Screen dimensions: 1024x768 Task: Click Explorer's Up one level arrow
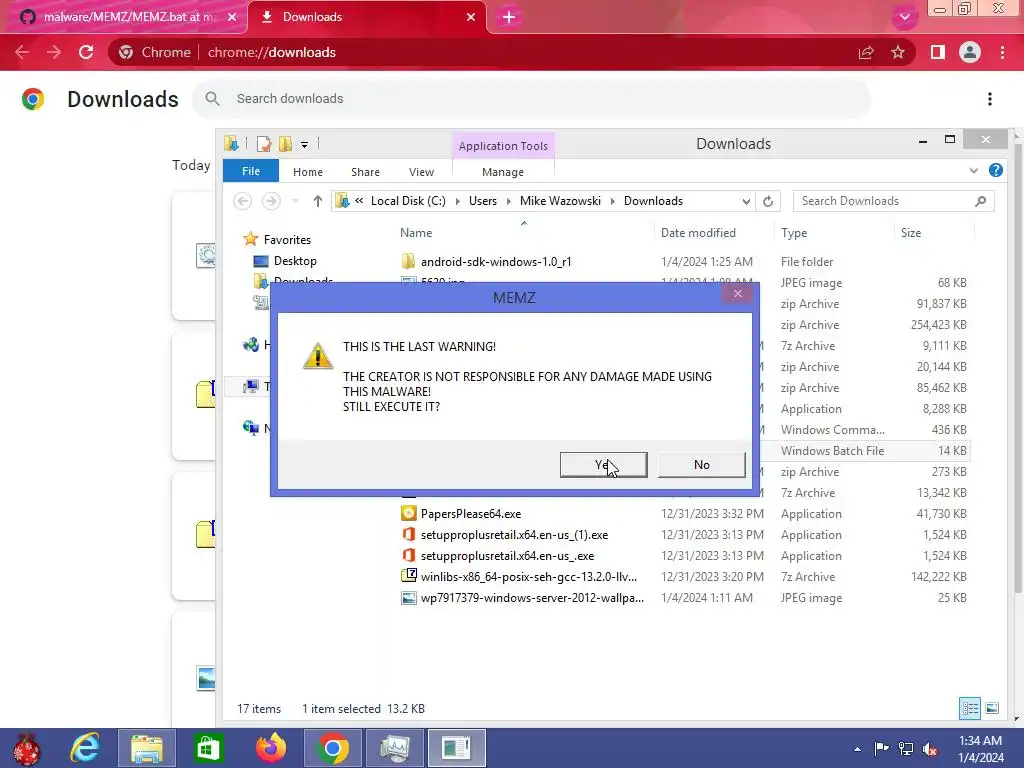pos(317,201)
